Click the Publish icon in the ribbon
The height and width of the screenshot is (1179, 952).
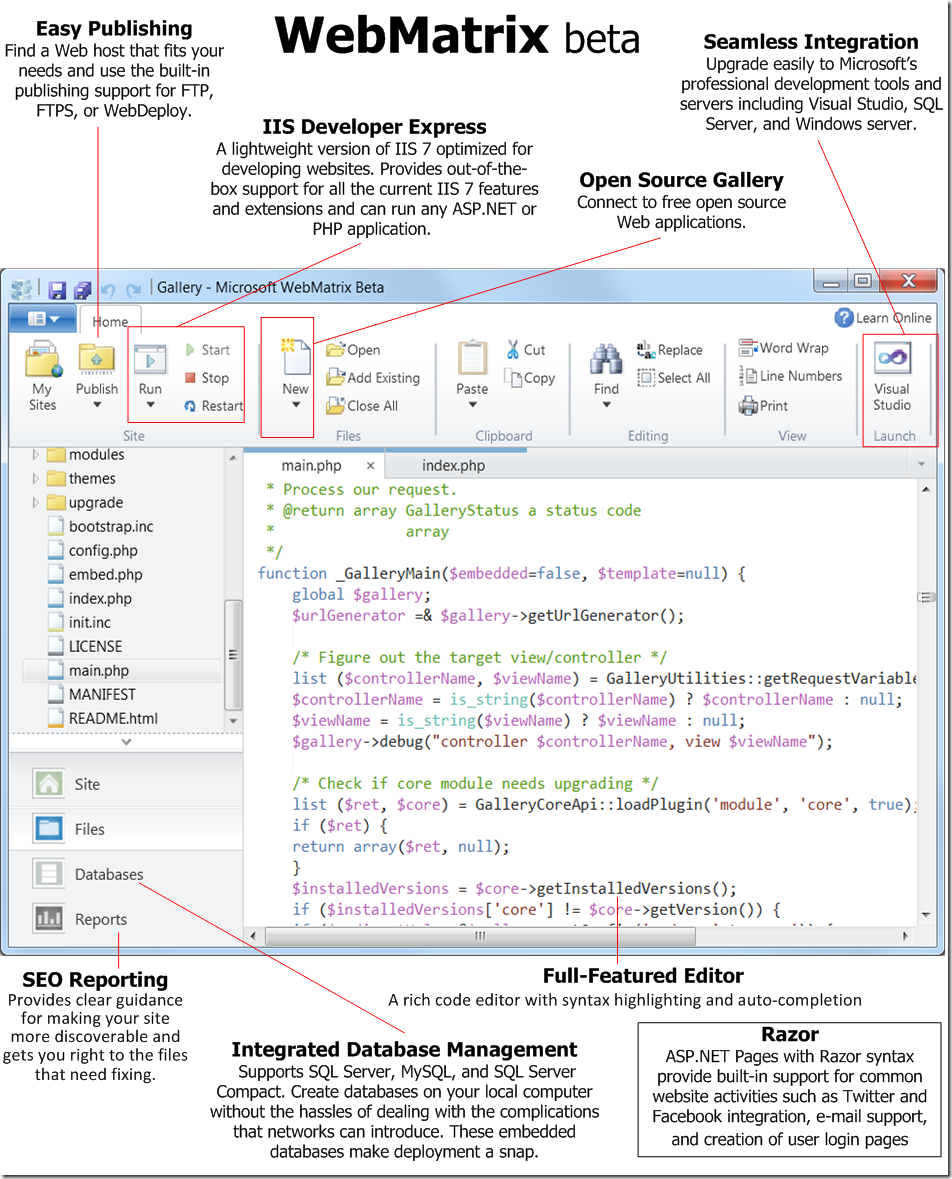[x=96, y=361]
